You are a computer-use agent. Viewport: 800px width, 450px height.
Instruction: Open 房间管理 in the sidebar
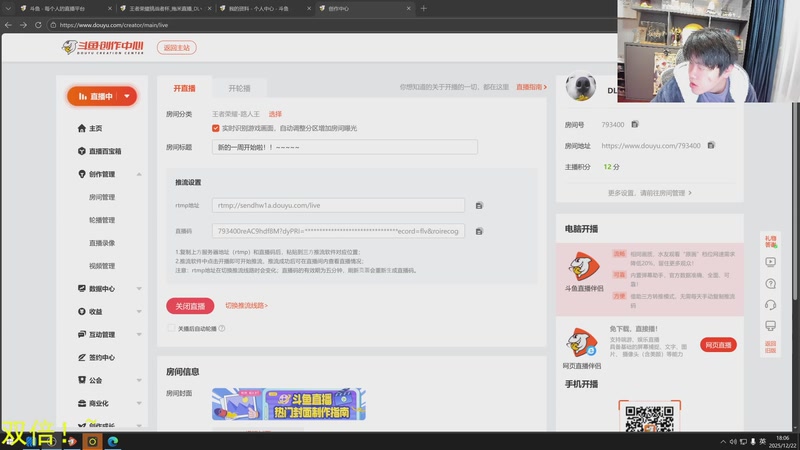point(102,197)
